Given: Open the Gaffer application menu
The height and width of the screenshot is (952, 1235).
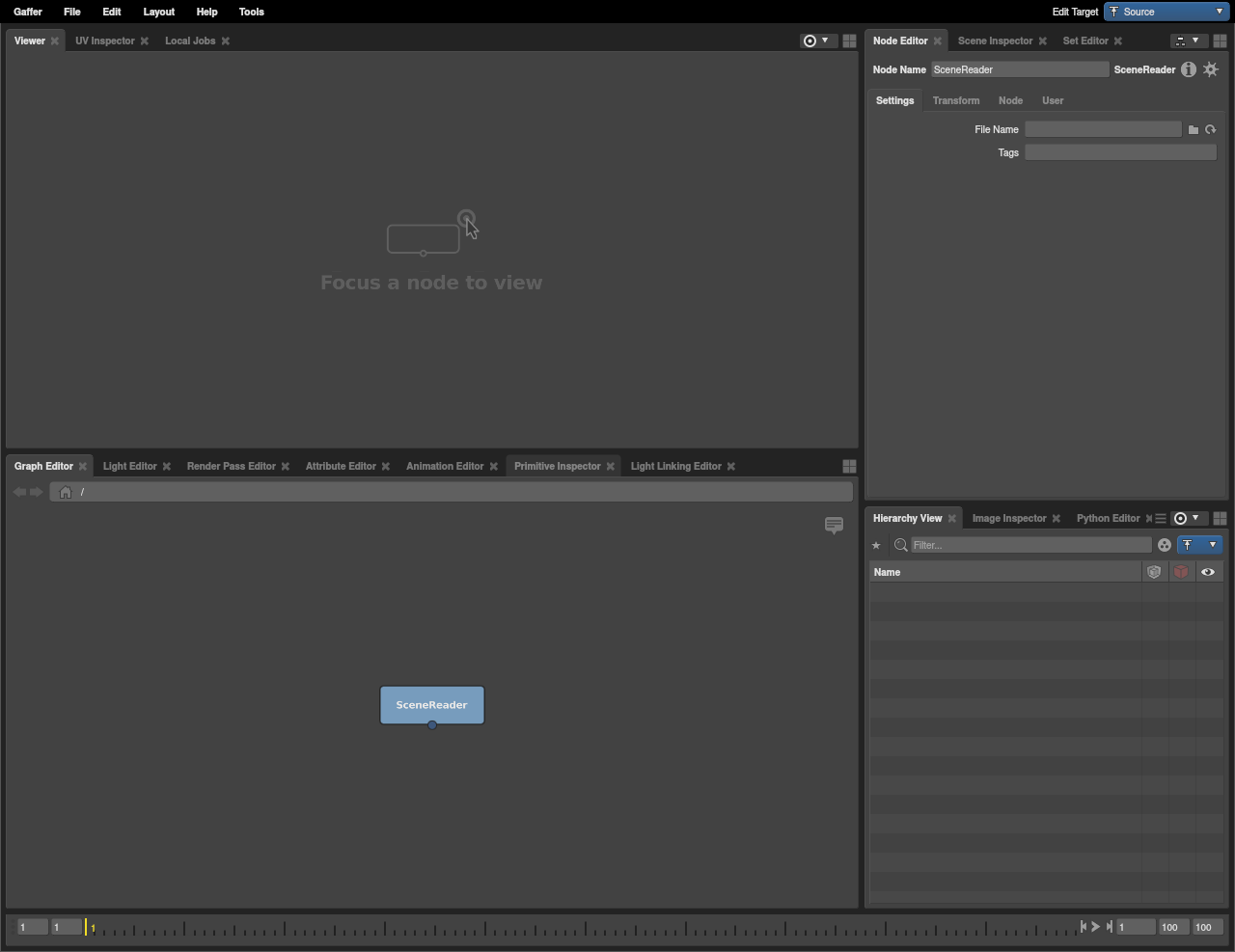Looking at the screenshot, I should click(28, 12).
